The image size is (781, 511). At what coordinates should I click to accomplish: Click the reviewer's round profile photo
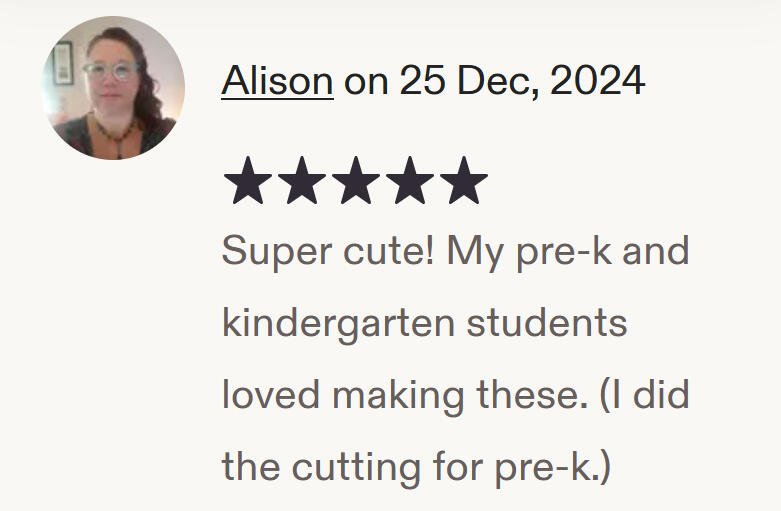113,88
